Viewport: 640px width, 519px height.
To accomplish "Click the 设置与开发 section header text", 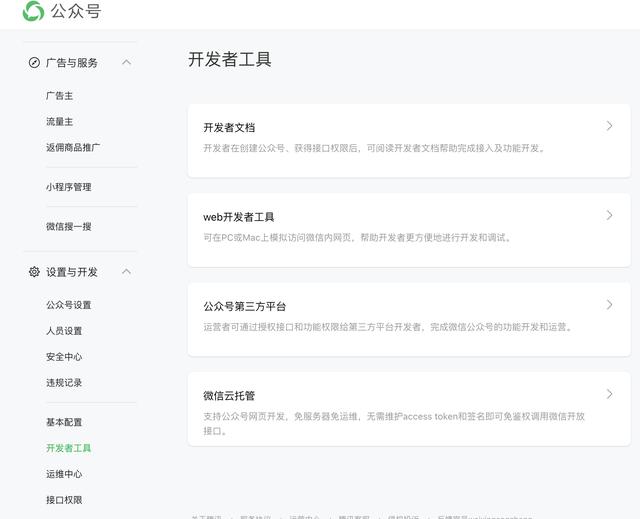I will (72, 272).
